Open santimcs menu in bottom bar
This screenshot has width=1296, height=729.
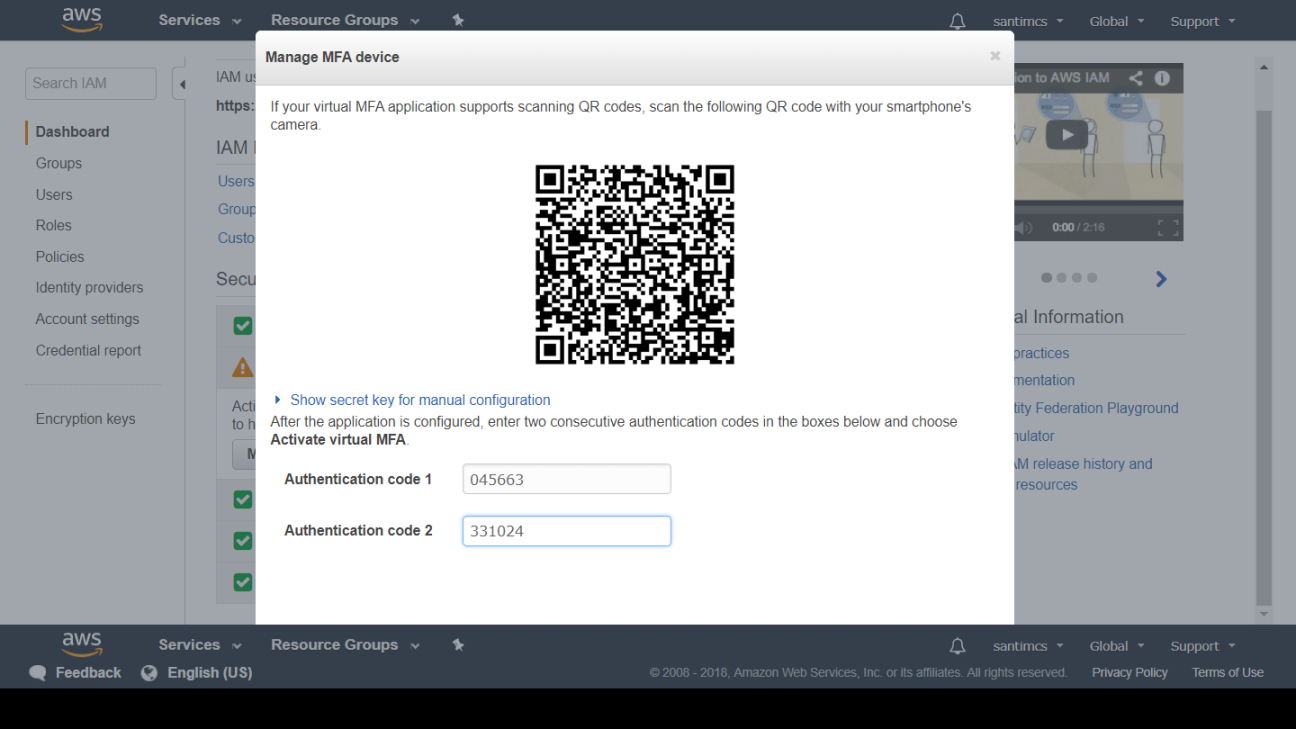1028,646
